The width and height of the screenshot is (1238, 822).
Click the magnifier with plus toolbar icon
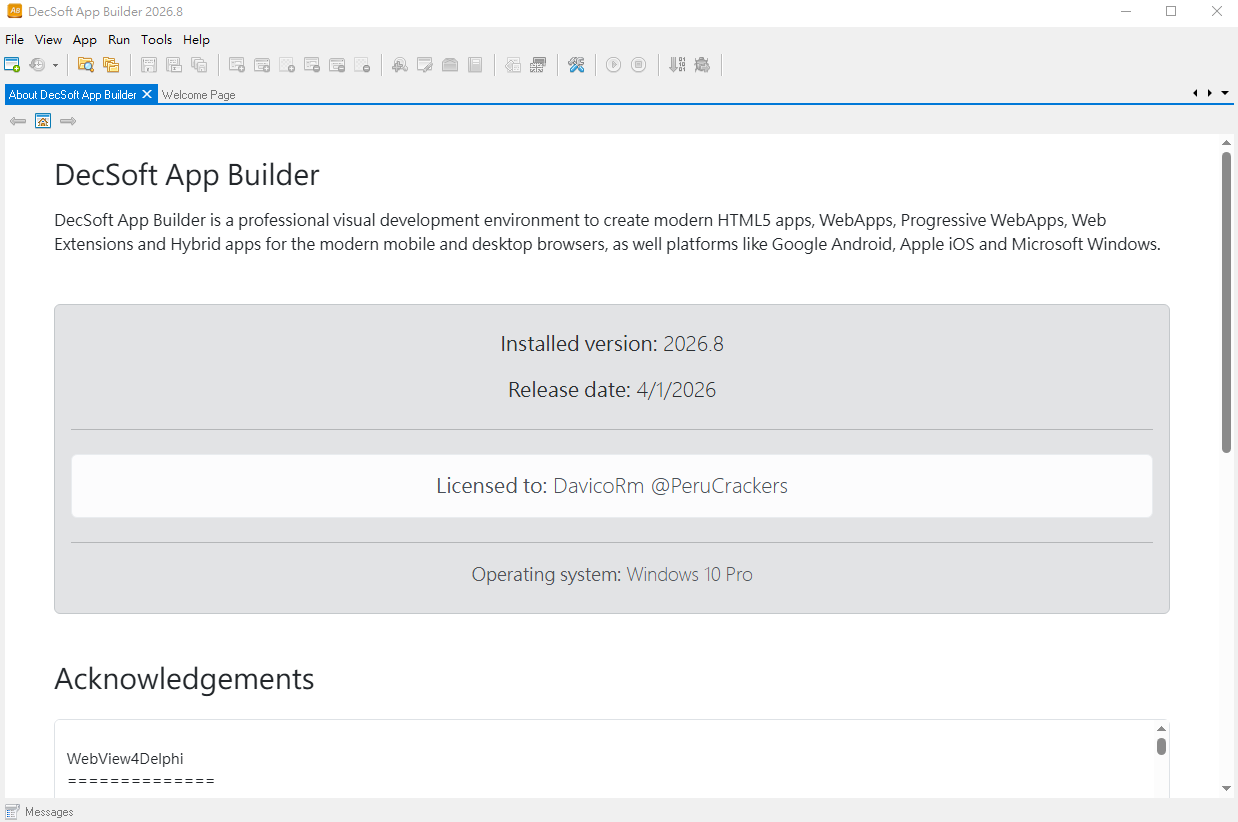click(400, 65)
